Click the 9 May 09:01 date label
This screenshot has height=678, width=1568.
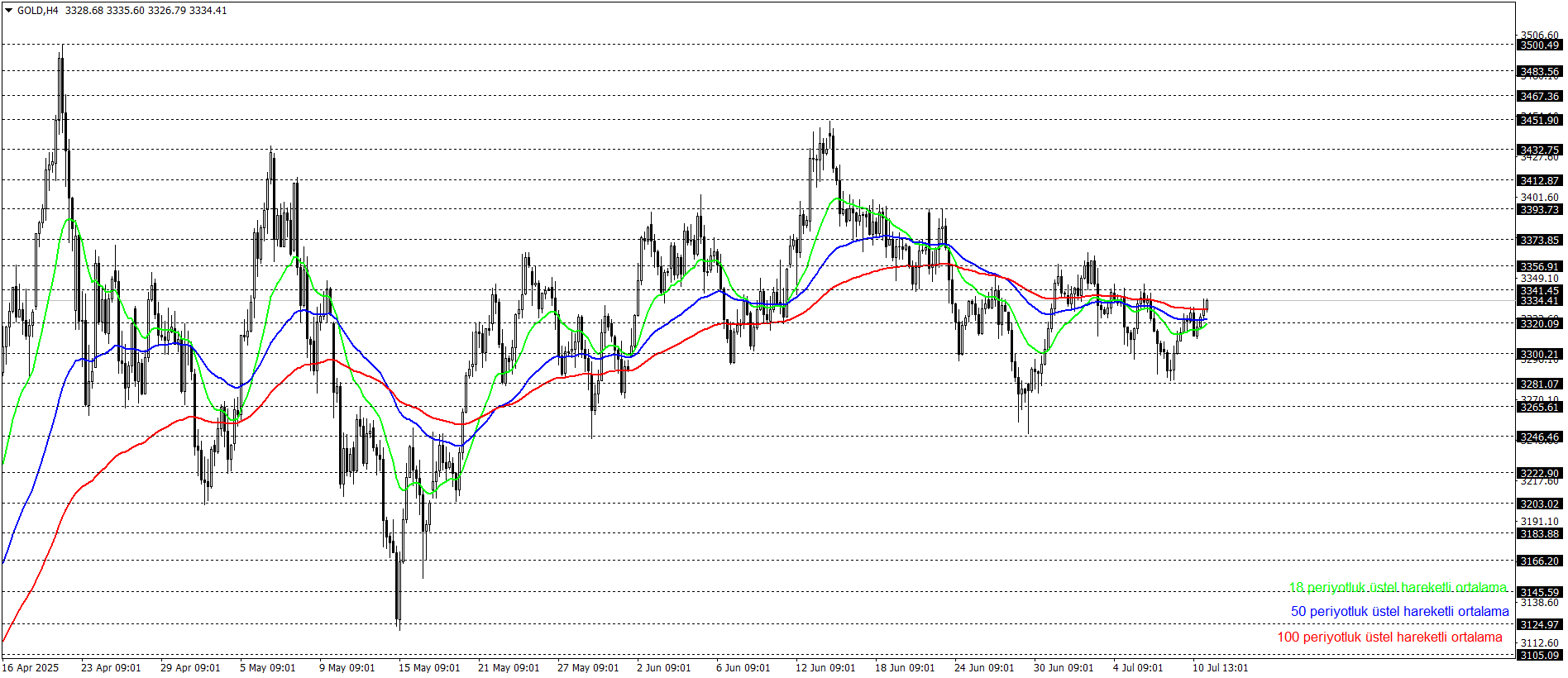(347, 668)
